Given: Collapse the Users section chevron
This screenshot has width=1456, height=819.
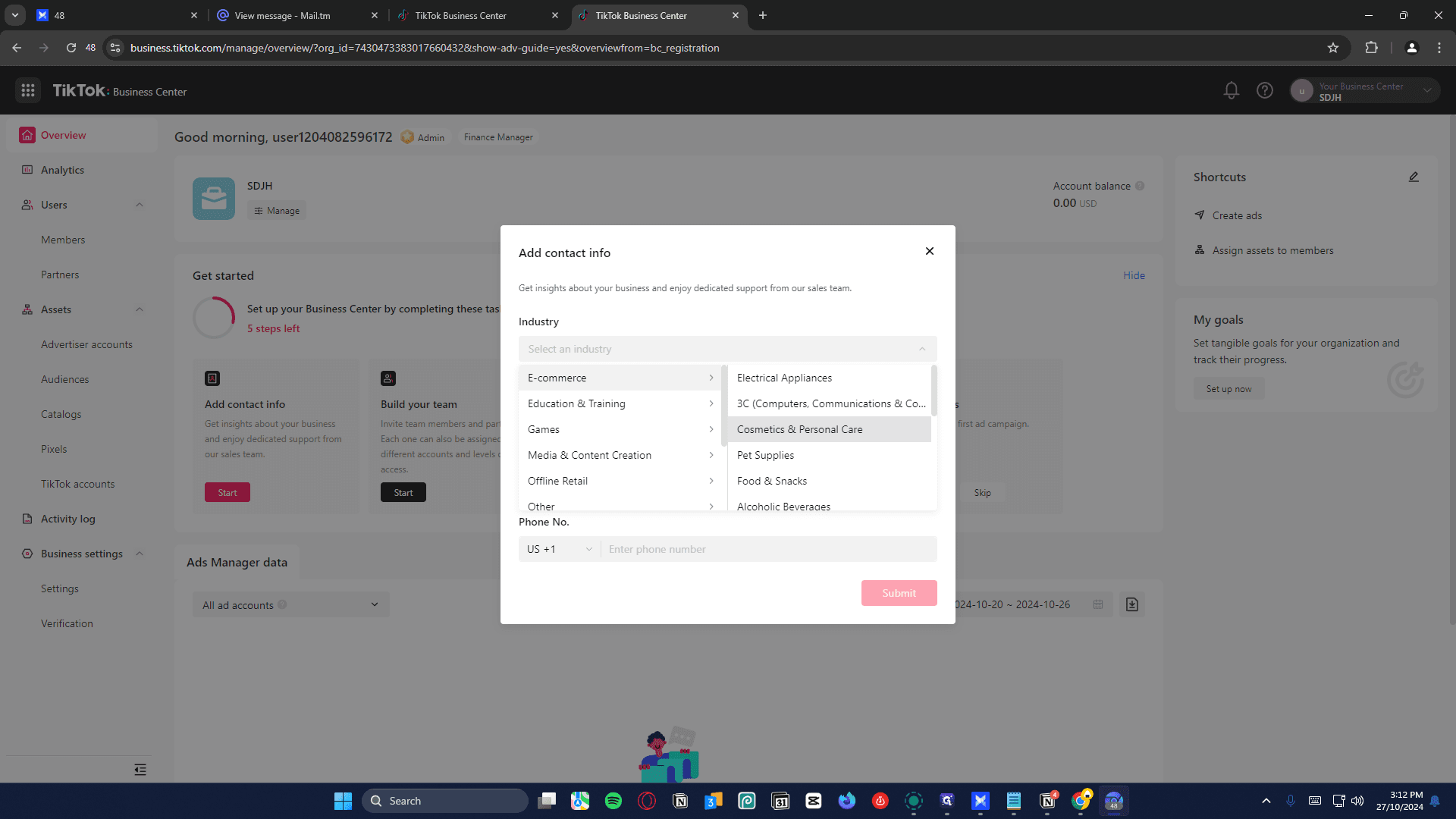Looking at the screenshot, I should [140, 205].
